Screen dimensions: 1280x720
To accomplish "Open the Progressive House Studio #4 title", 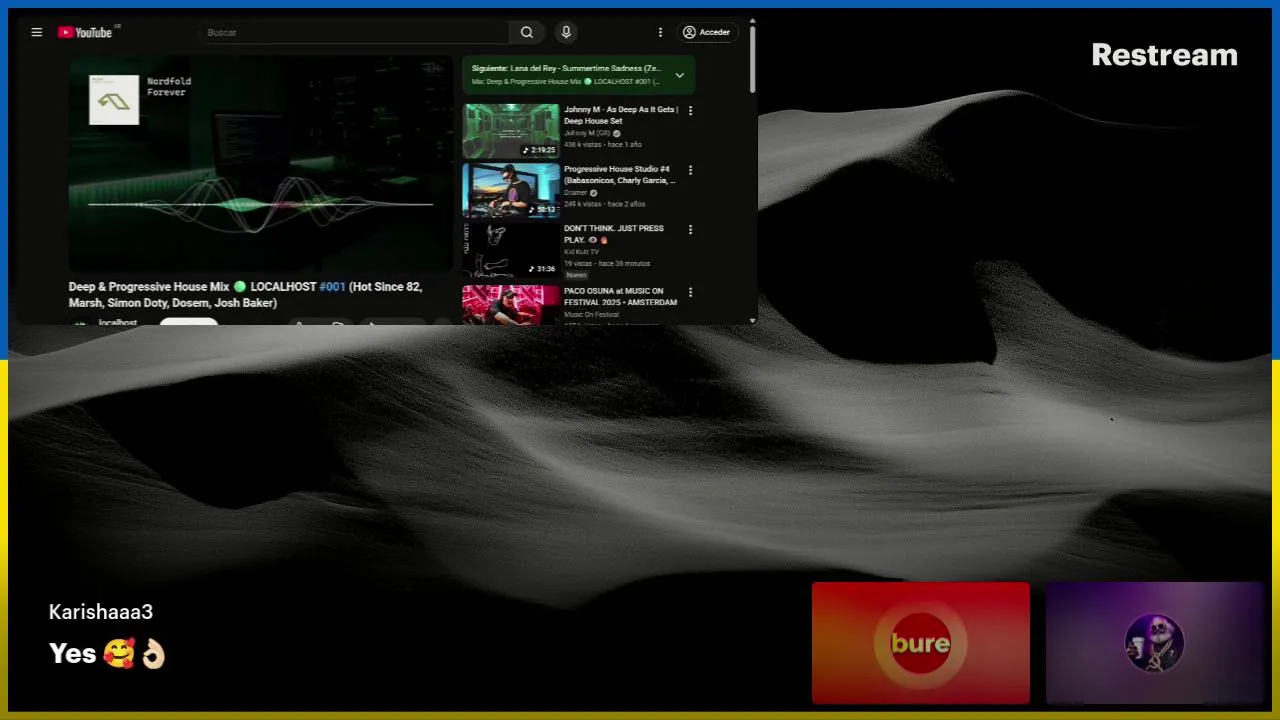I will (x=619, y=175).
